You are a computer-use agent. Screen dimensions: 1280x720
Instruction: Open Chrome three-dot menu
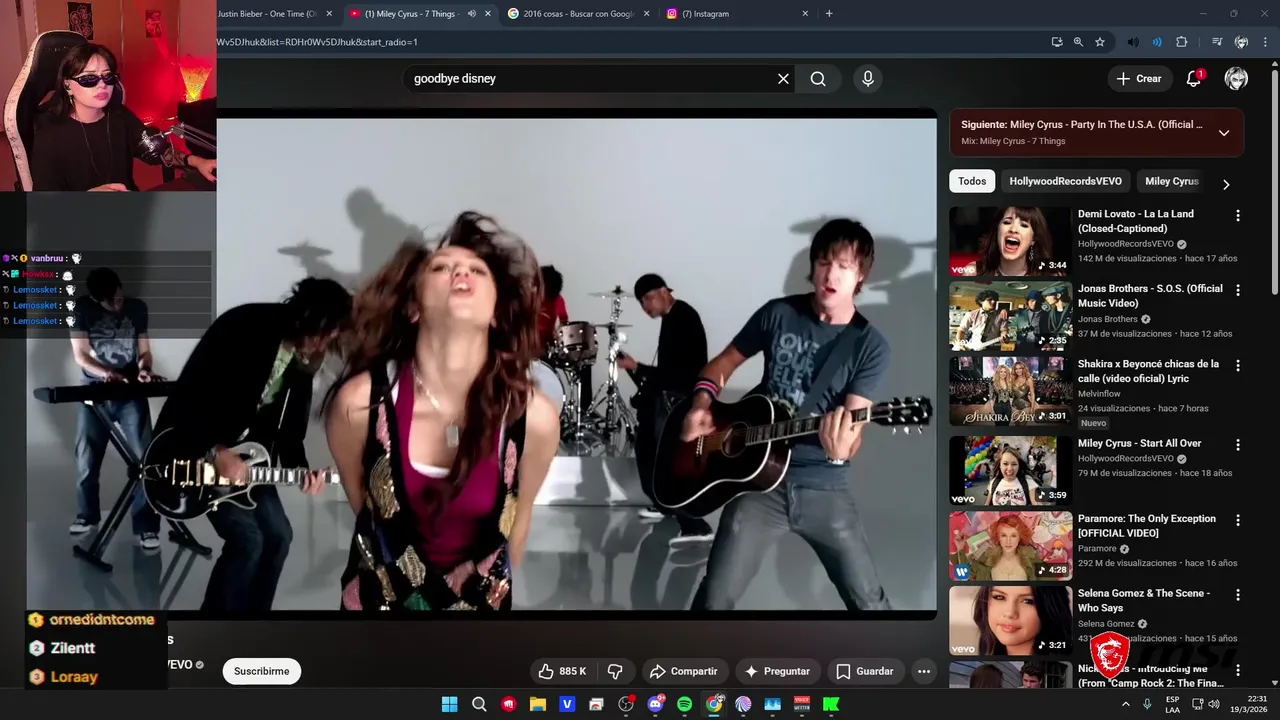(x=1266, y=42)
